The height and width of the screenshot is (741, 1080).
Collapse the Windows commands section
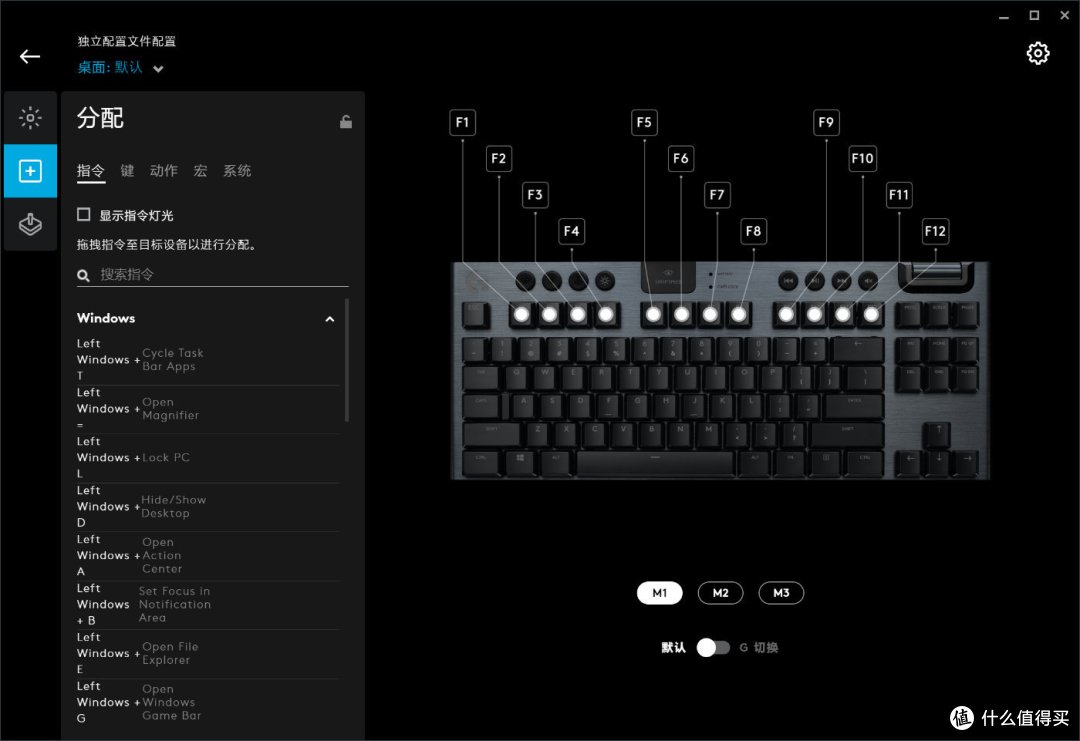coord(329,319)
